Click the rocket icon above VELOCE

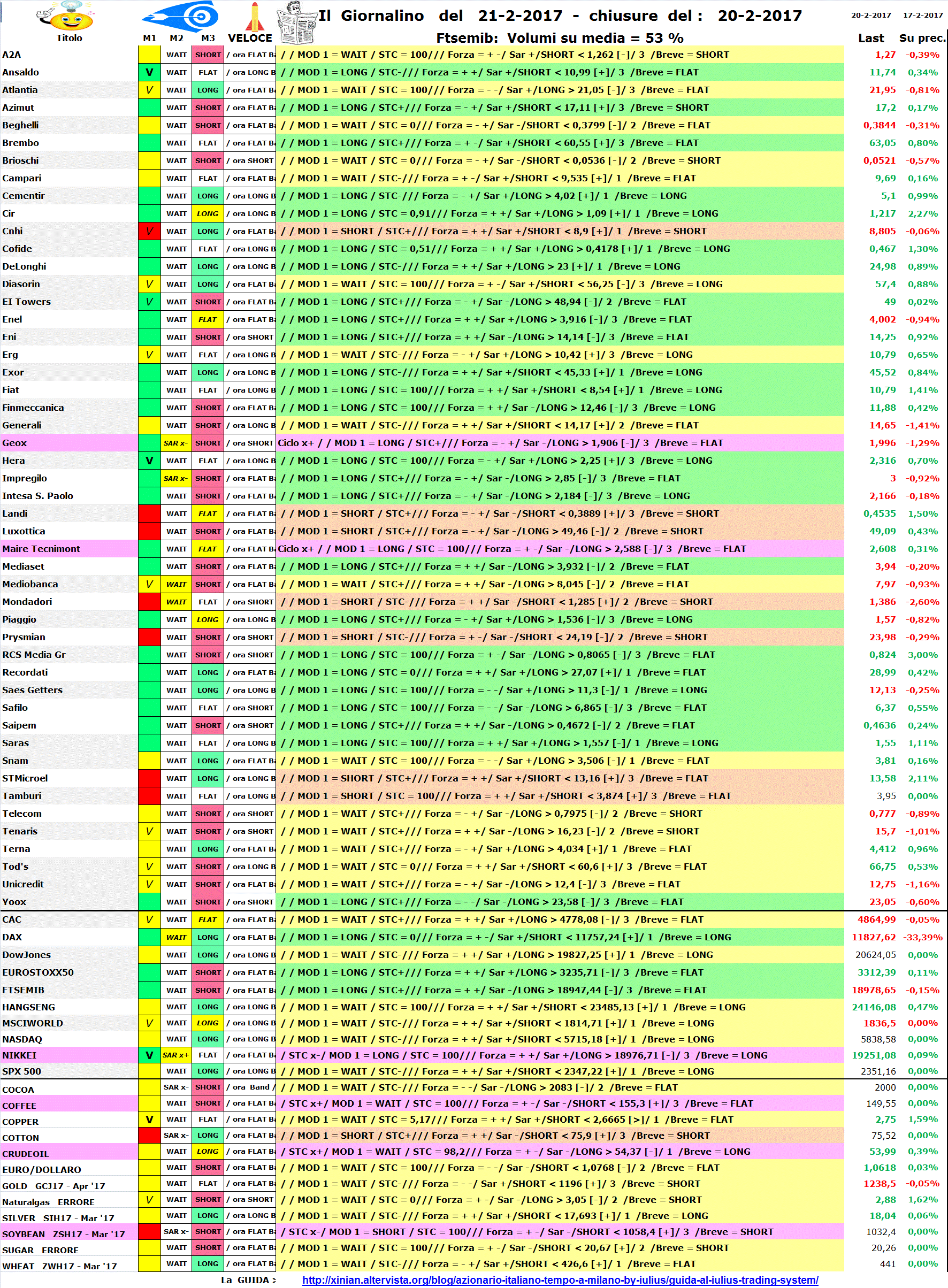coord(254,16)
